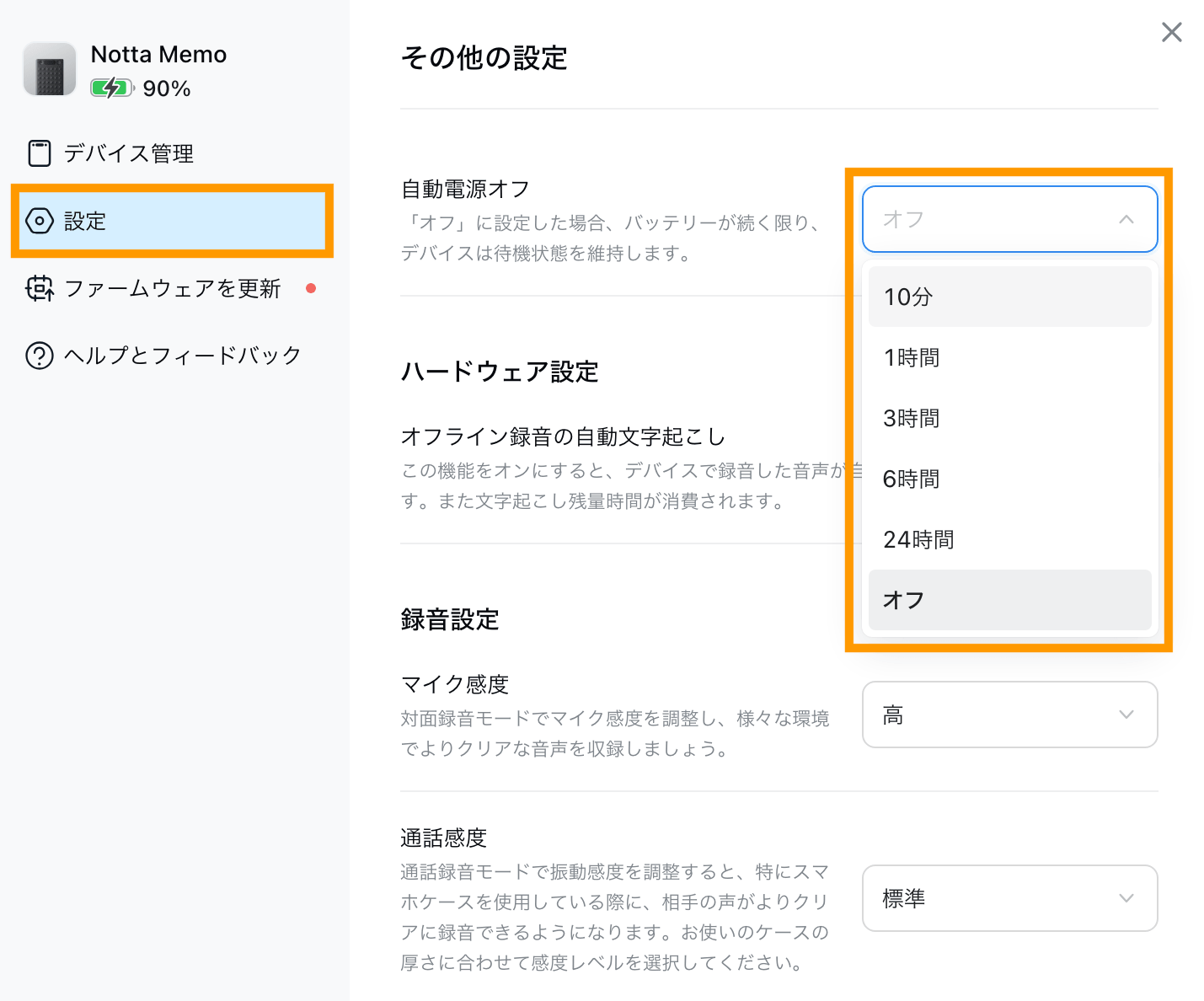Choose 10分 from the list
The width and height of the screenshot is (1204, 1001).
coord(1009,297)
